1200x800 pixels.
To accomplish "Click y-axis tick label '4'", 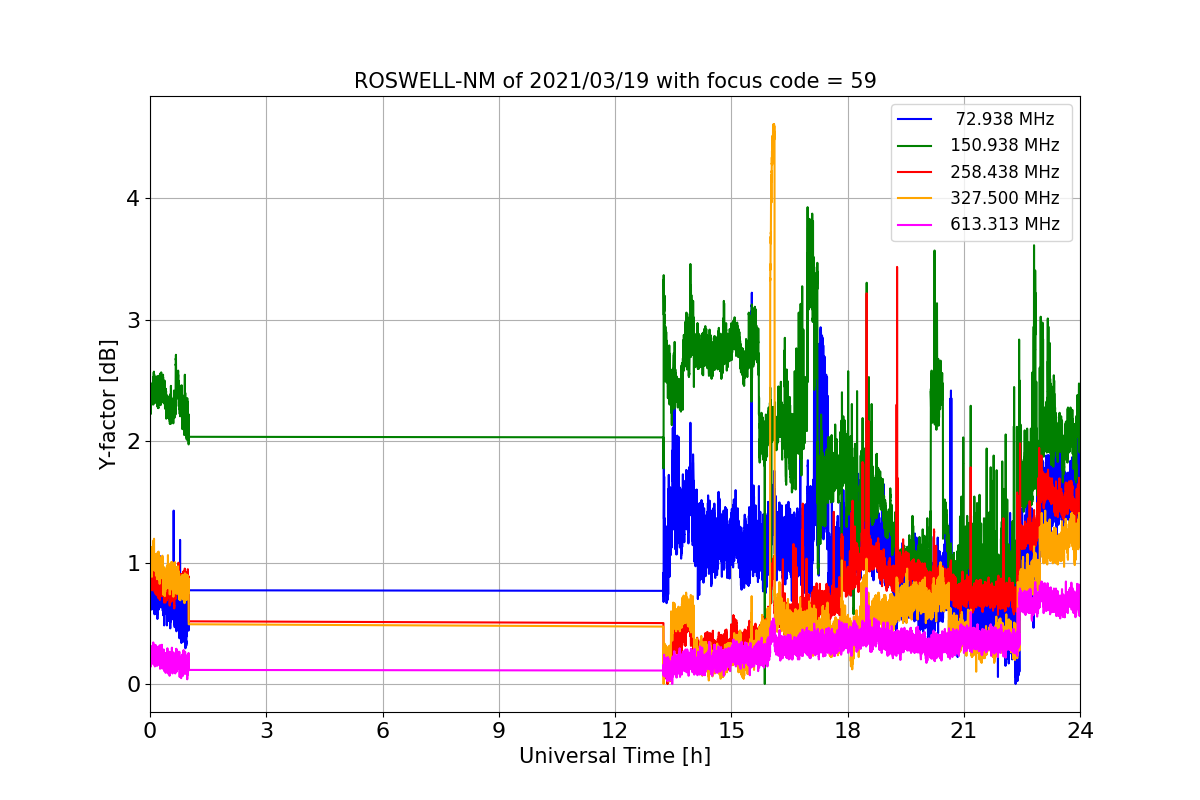I will tap(134, 199).
